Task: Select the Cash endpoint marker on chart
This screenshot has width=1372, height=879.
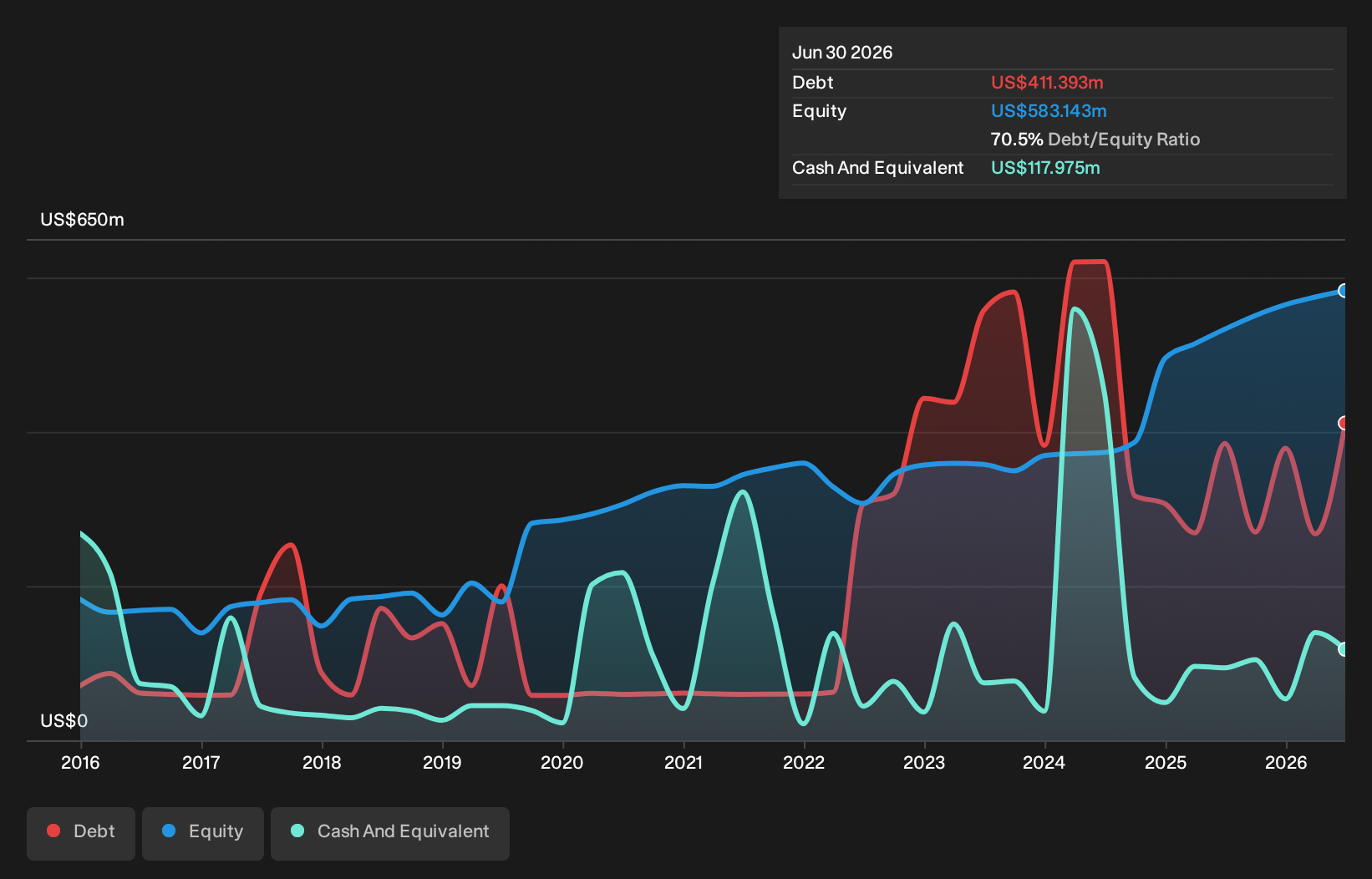Action: [x=1344, y=649]
